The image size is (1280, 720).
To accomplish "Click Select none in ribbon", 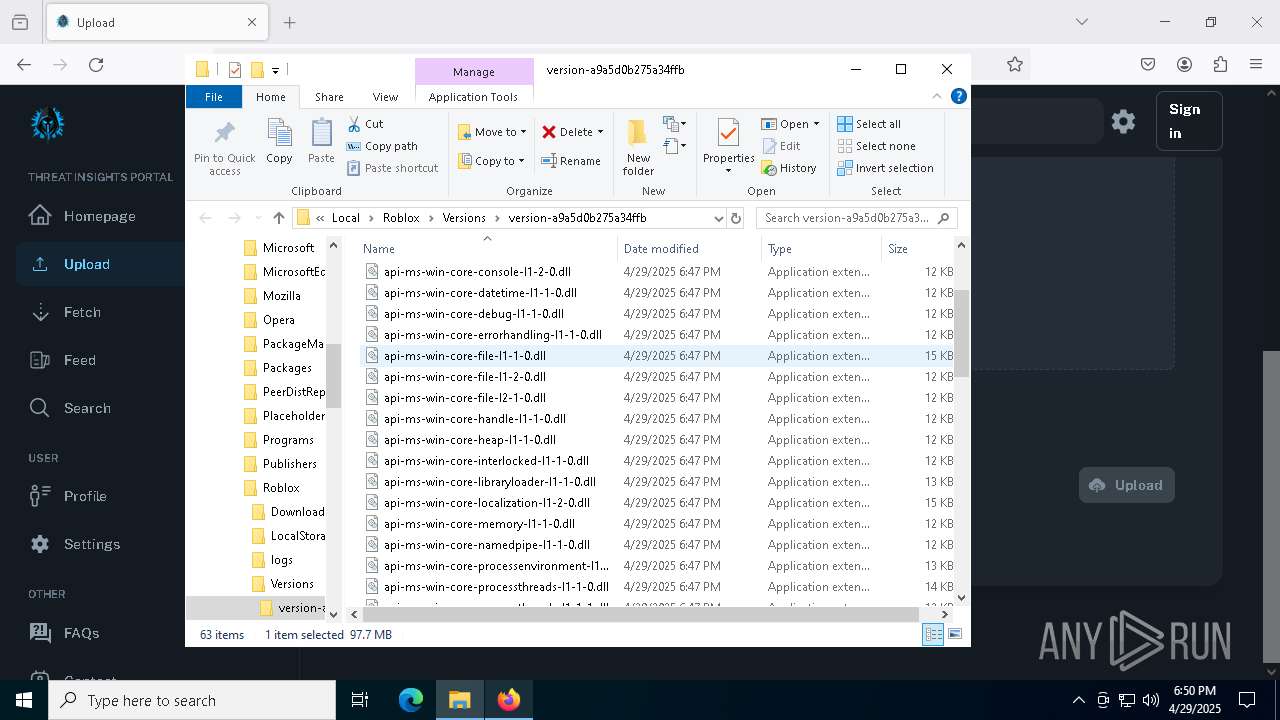I will (876, 146).
